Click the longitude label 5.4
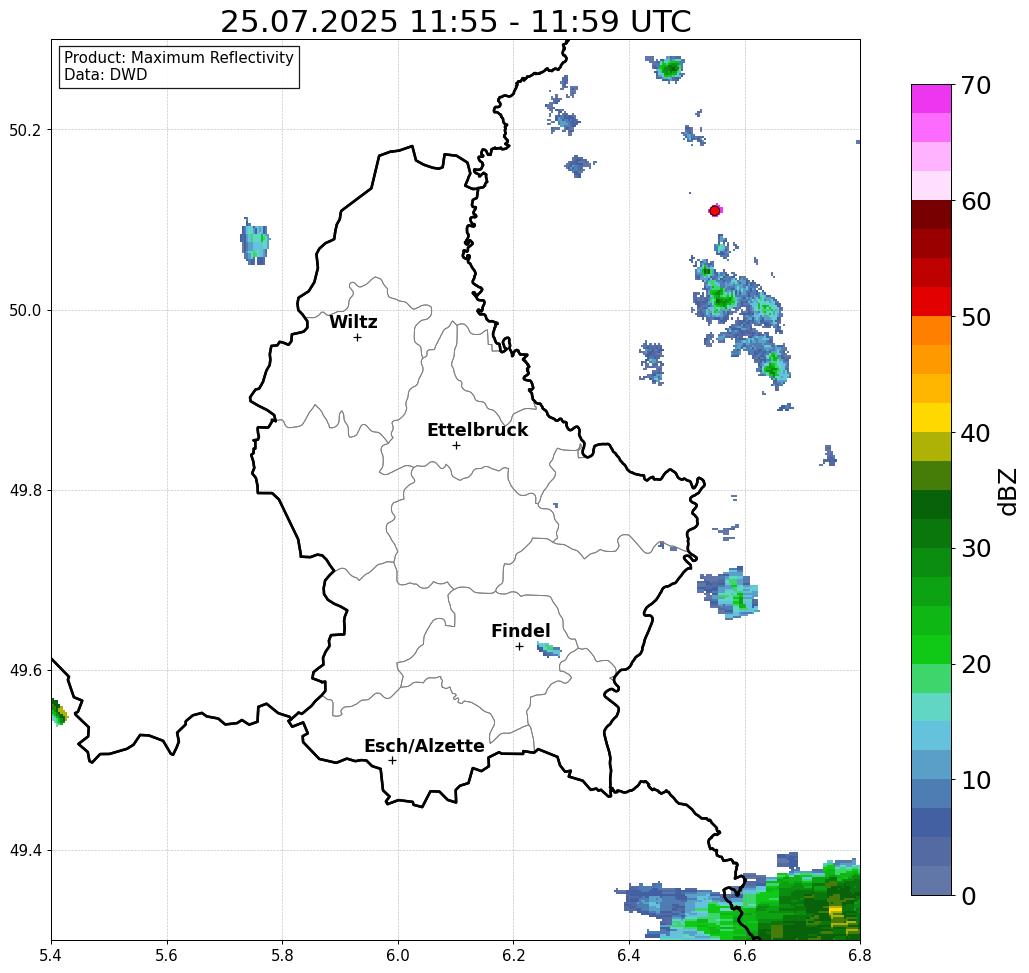Viewport: 1029px width, 973px height. 51,955
